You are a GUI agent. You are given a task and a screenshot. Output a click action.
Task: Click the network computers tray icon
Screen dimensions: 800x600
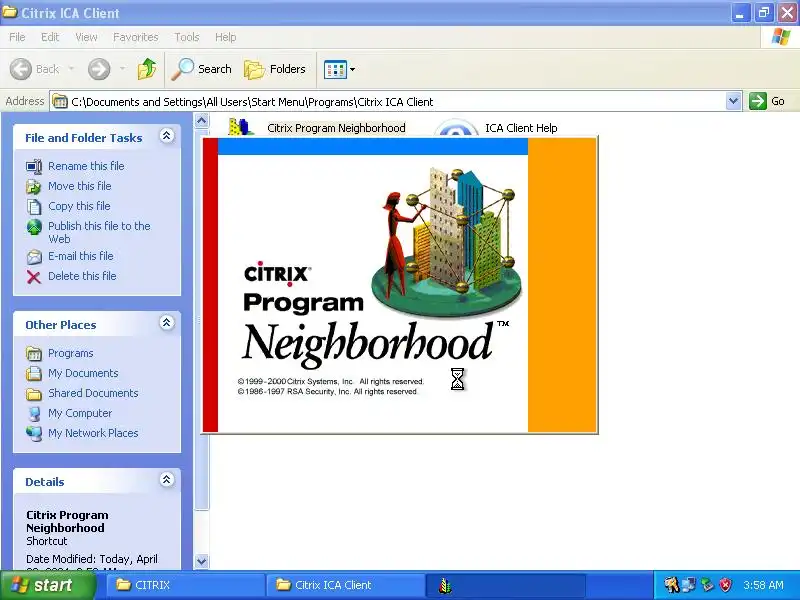688,585
